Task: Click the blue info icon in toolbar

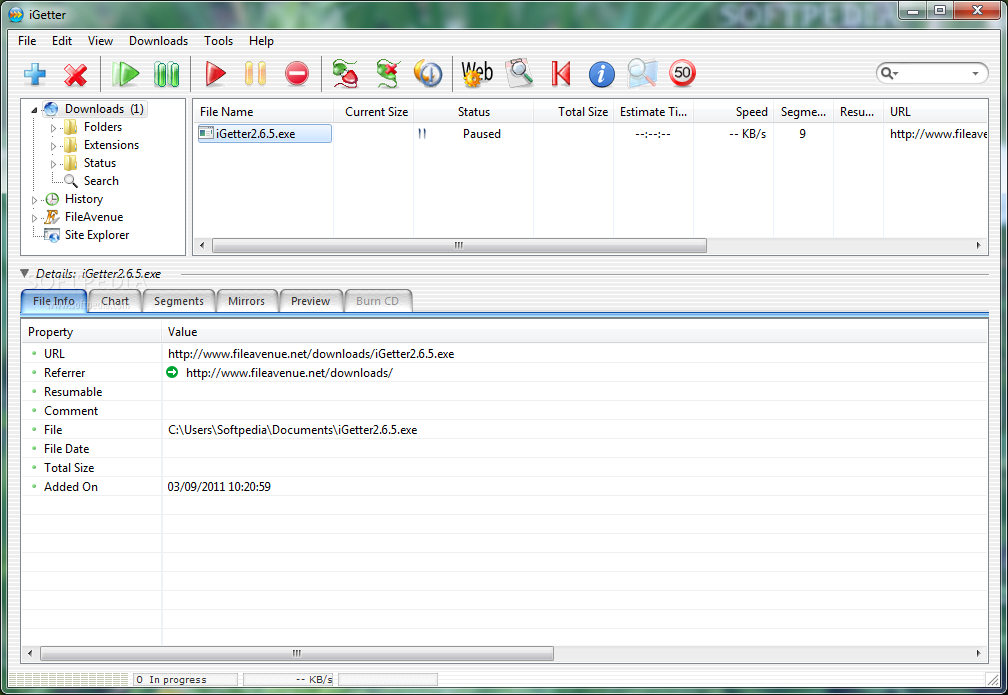Action: pos(601,74)
